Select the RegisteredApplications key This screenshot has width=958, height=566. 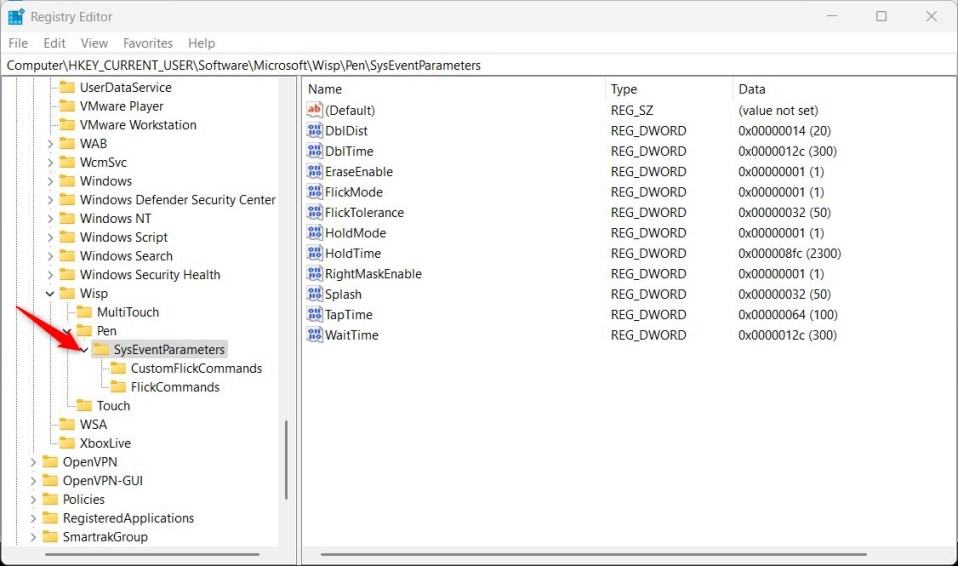[128, 518]
